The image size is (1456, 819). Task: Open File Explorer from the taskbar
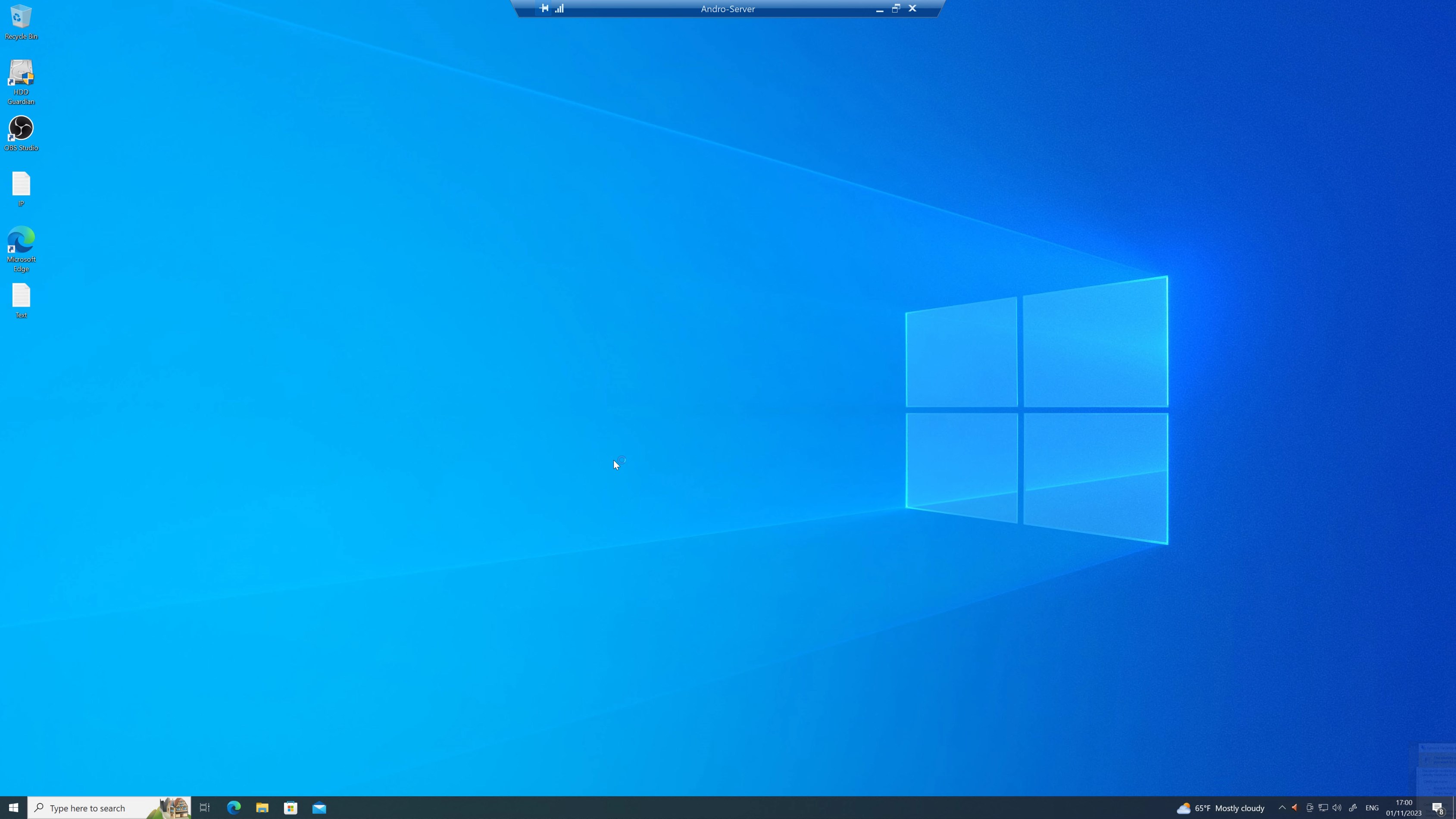coord(262,808)
